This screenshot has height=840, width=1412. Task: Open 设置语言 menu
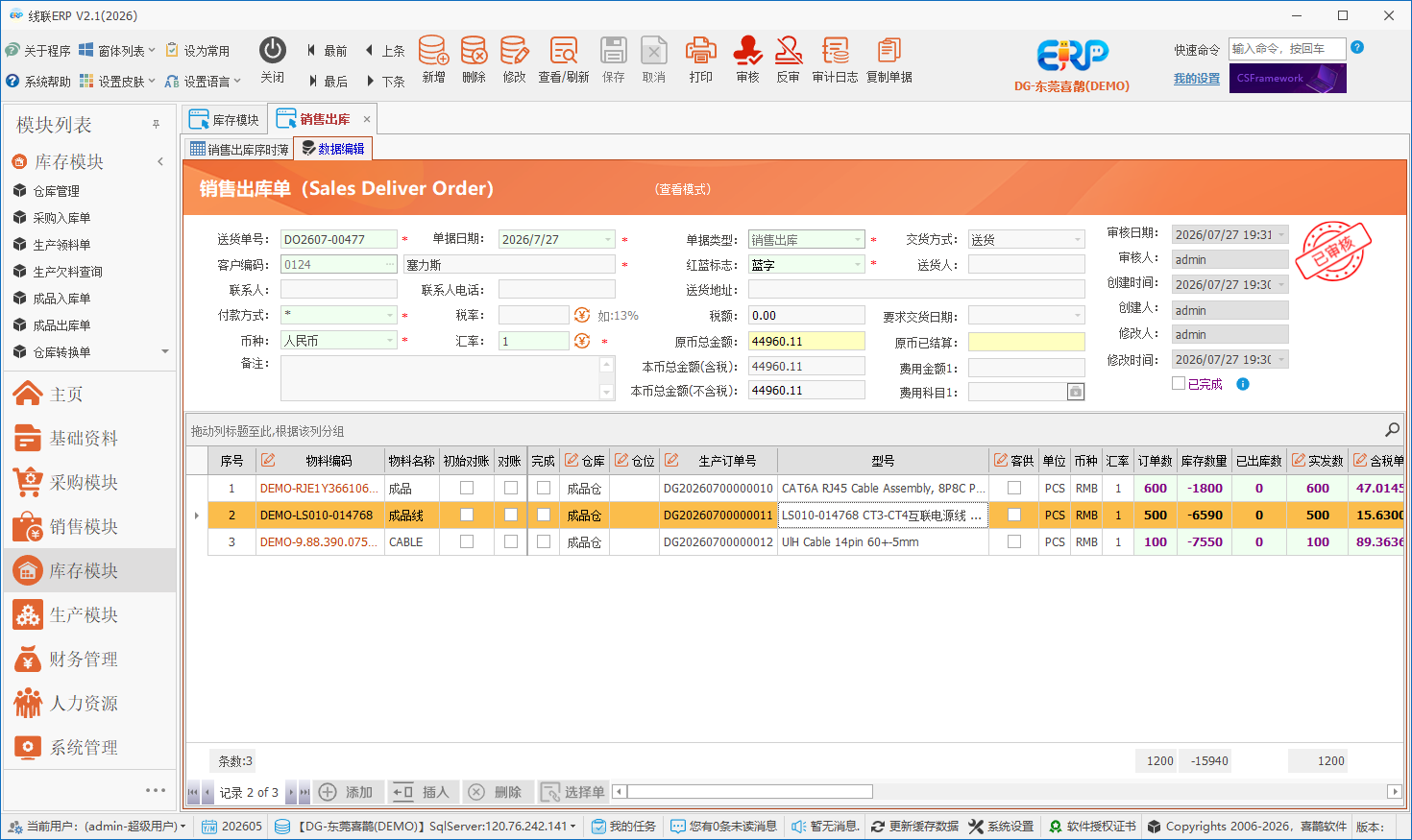(x=203, y=81)
